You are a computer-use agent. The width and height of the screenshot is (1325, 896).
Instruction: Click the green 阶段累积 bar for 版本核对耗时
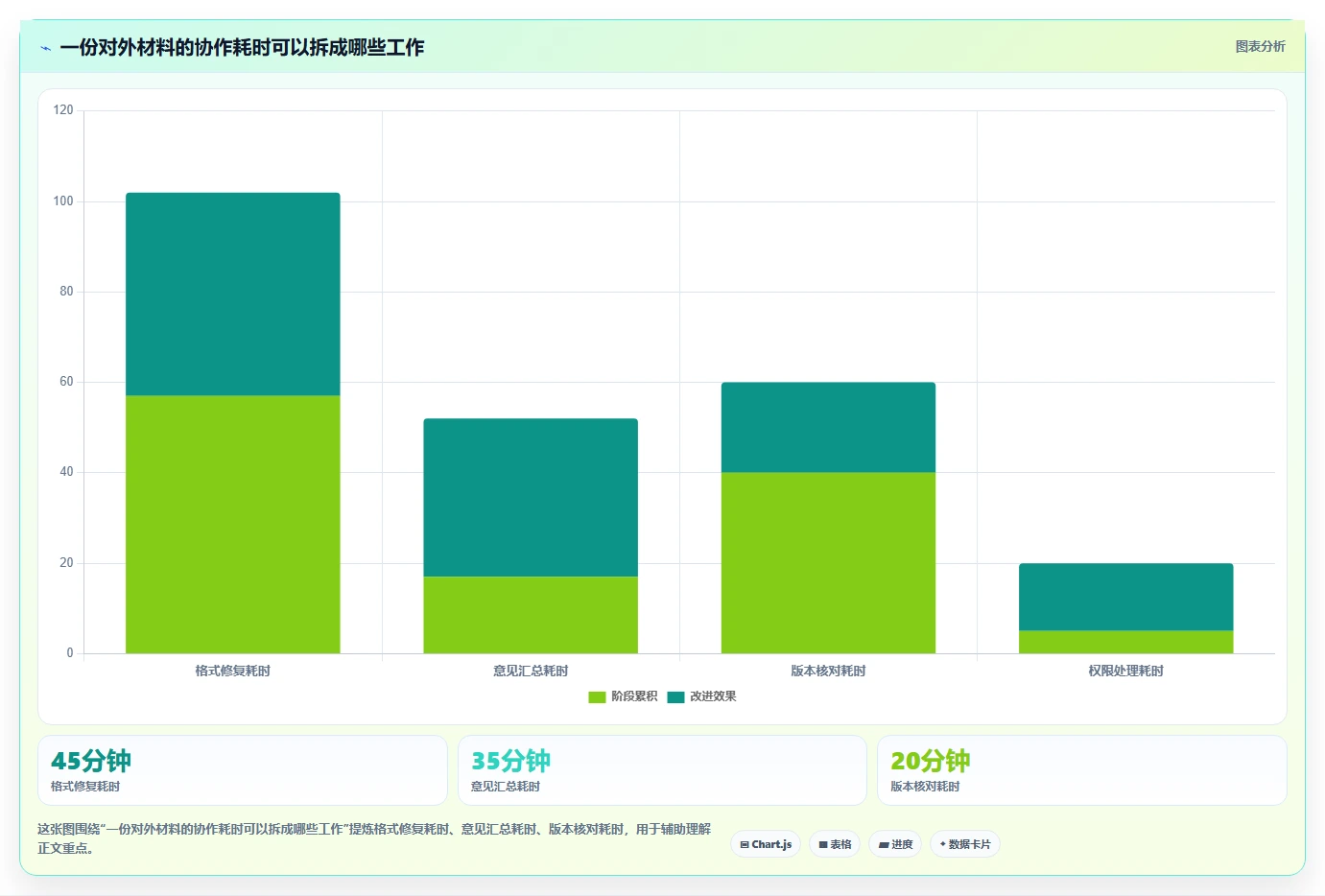pos(828,563)
